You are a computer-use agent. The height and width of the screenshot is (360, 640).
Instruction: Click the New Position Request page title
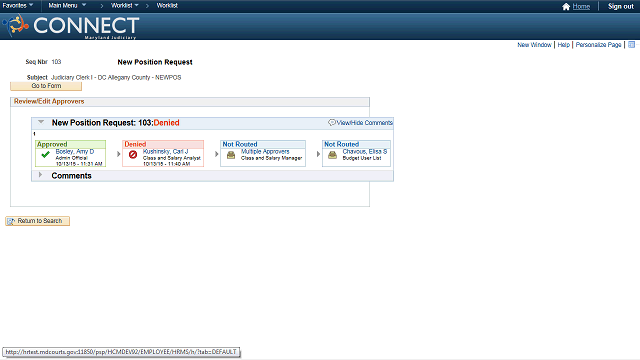[155, 62]
